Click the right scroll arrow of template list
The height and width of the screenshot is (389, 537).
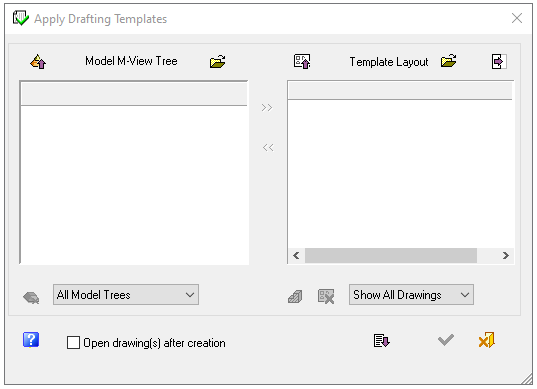pyautogui.click(x=505, y=255)
